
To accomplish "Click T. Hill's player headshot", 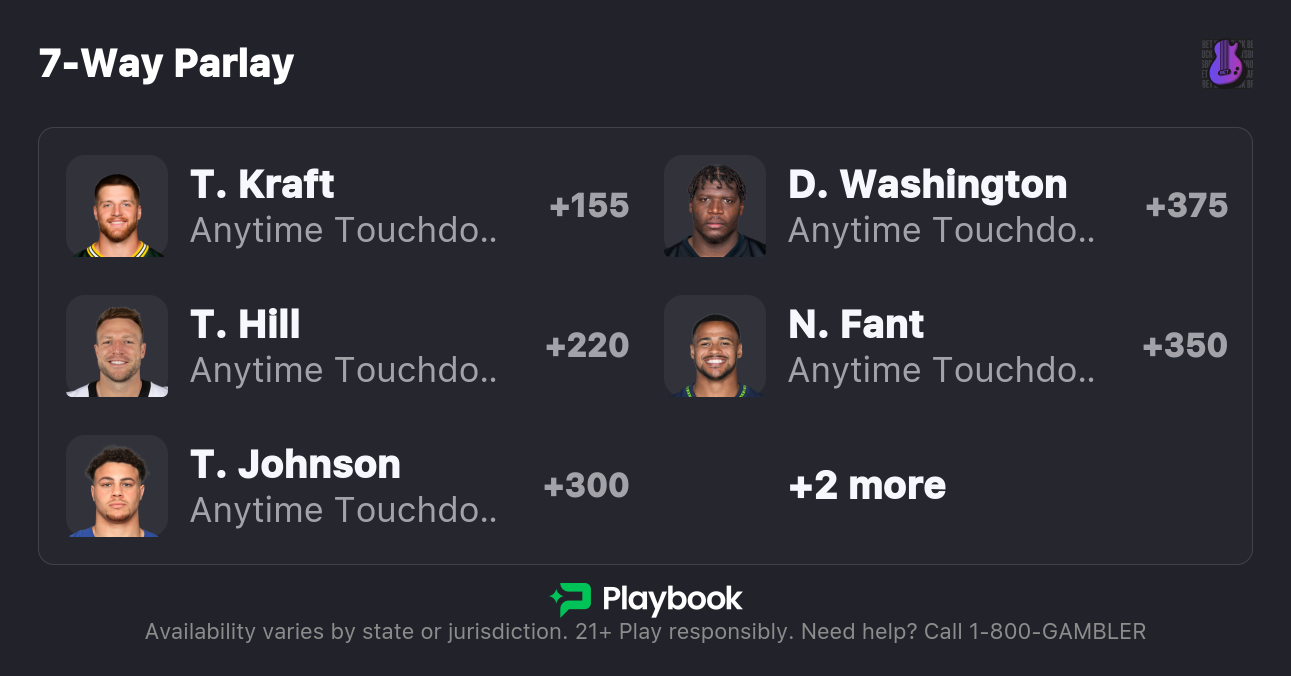I will pyautogui.click(x=117, y=346).
